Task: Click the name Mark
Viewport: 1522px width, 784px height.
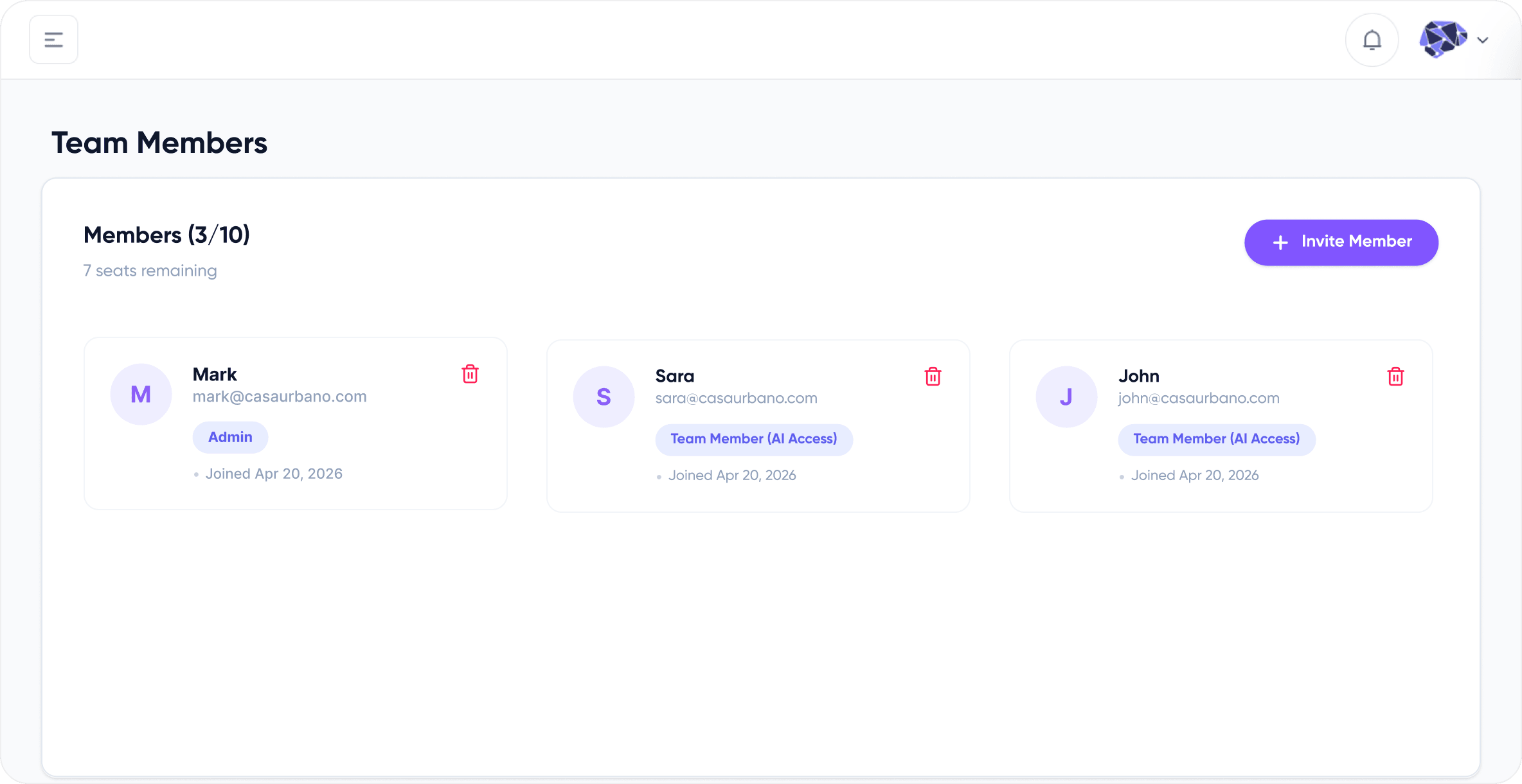Action: [215, 375]
